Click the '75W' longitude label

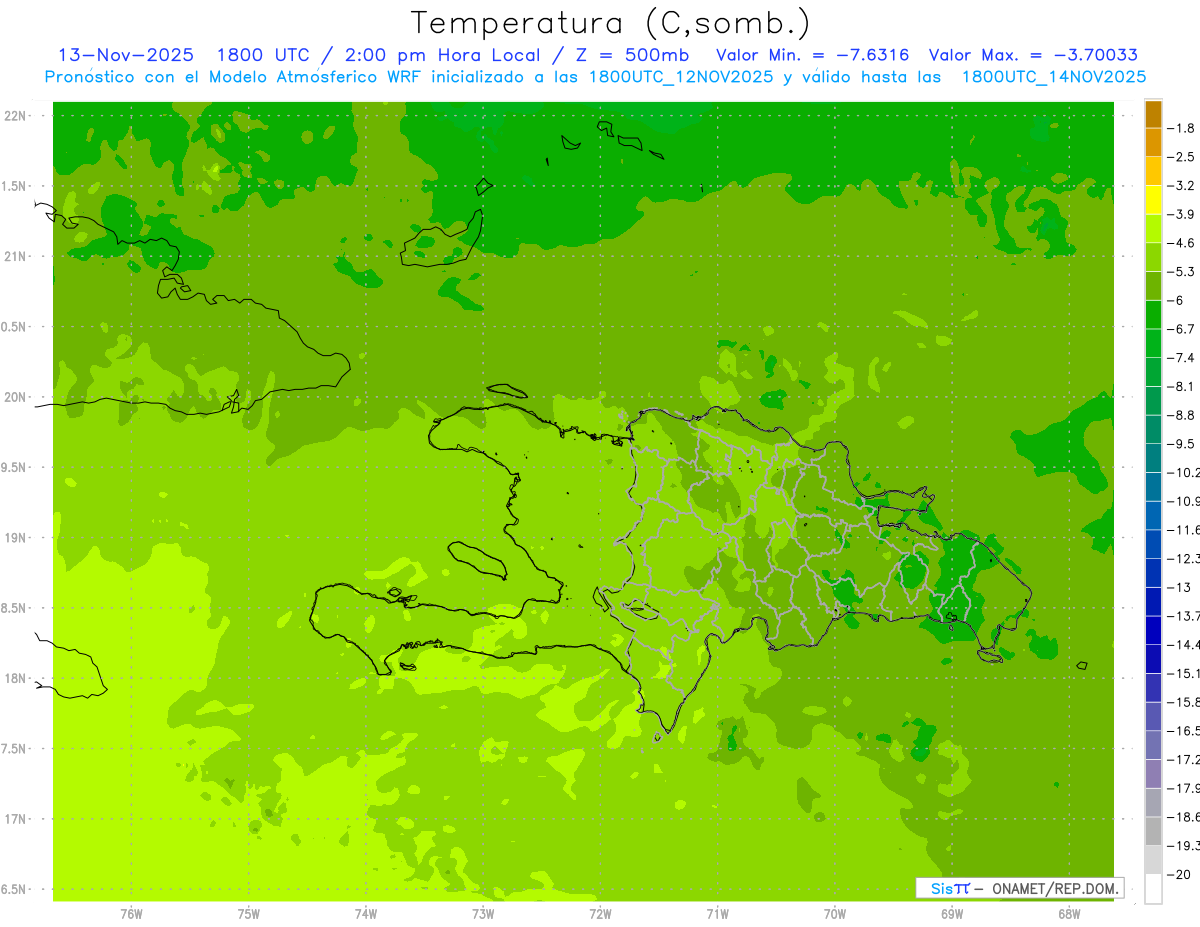(x=249, y=913)
